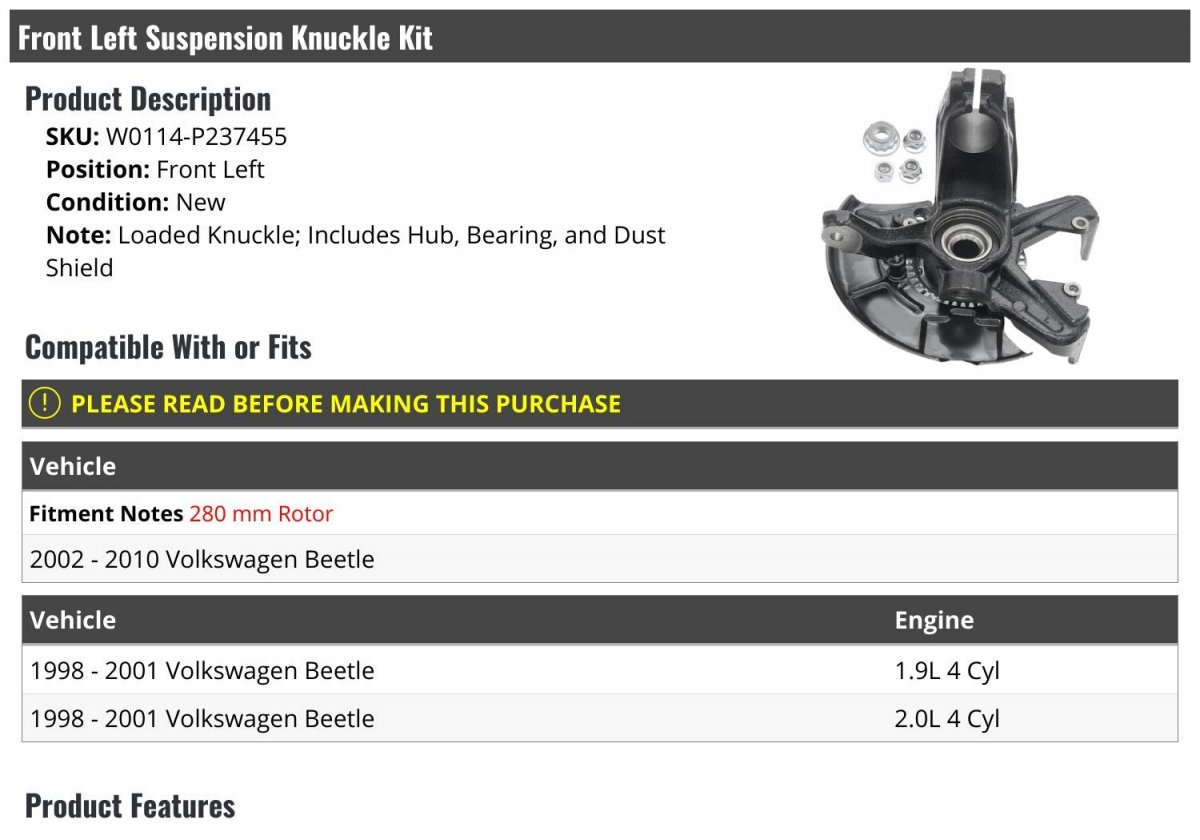Click the 2.0L 4 Cyl Beetle row

[600, 718]
